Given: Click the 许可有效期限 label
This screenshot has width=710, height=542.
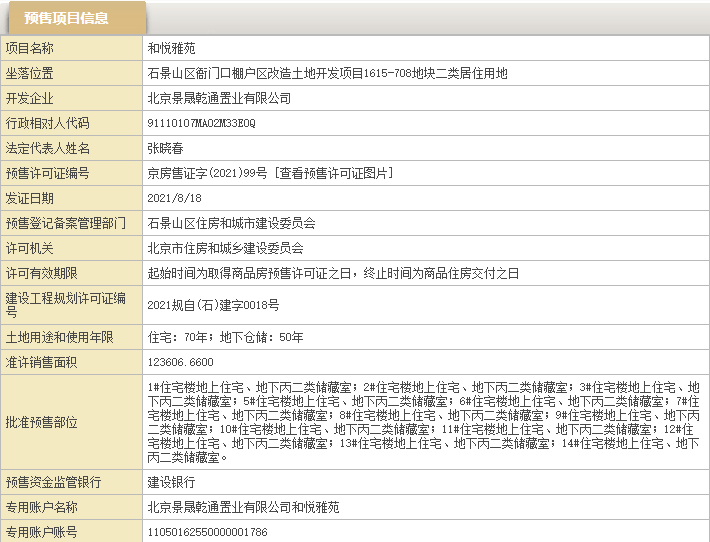Looking at the screenshot, I should [42, 273].
